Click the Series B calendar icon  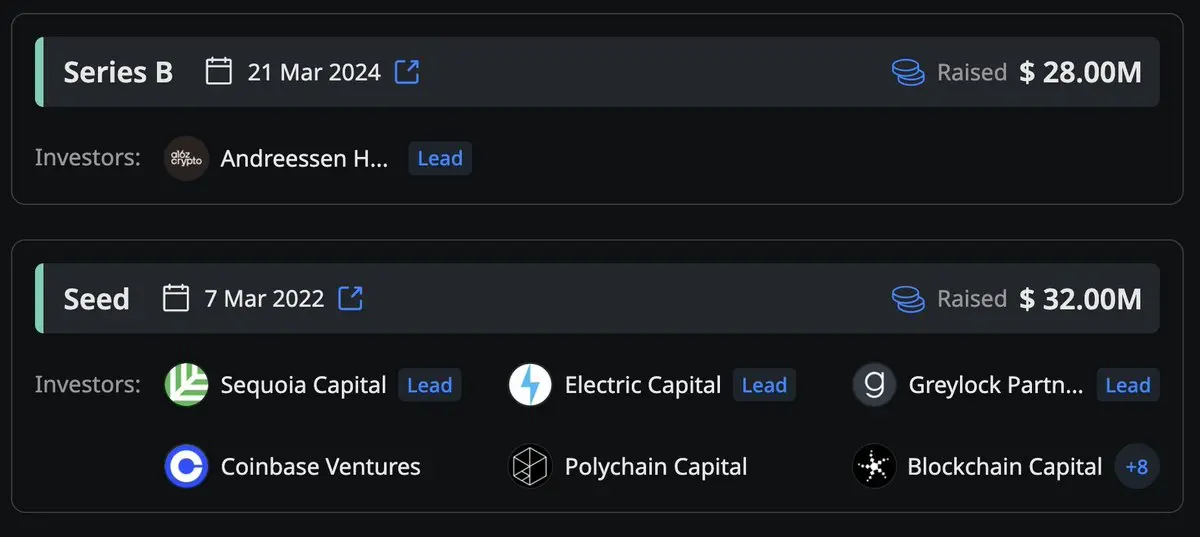click(219, 72)
